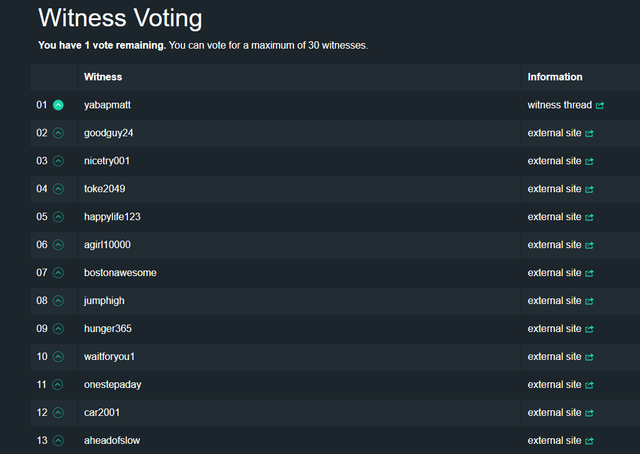Click the vote arrow for happylife123
This screenshot has height=454, width=640.
(x=58, y=217)
